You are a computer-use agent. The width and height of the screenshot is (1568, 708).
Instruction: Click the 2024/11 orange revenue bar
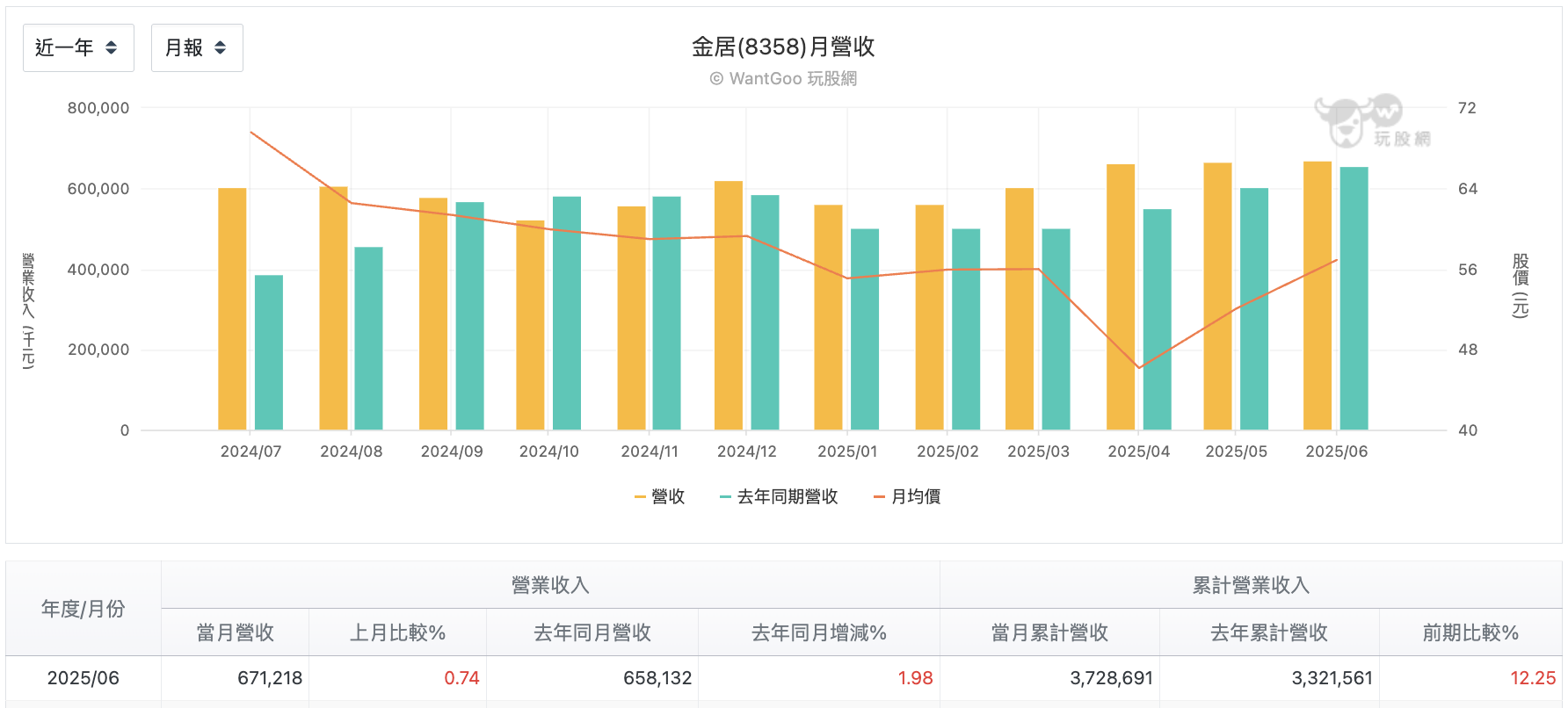point(632,319)
